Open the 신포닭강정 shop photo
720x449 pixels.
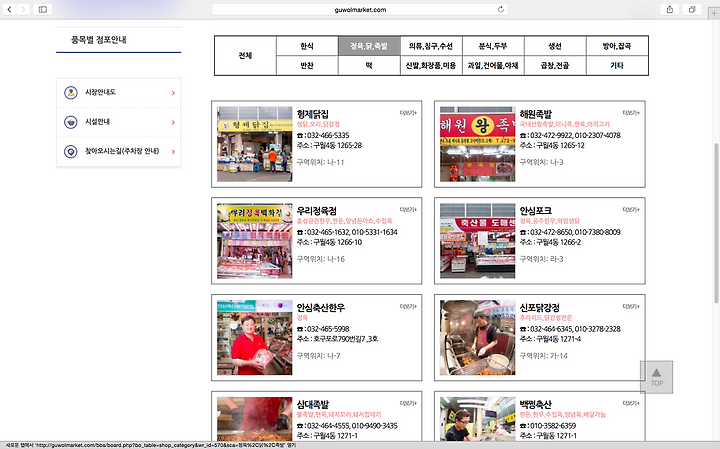[x=478, y=338]
